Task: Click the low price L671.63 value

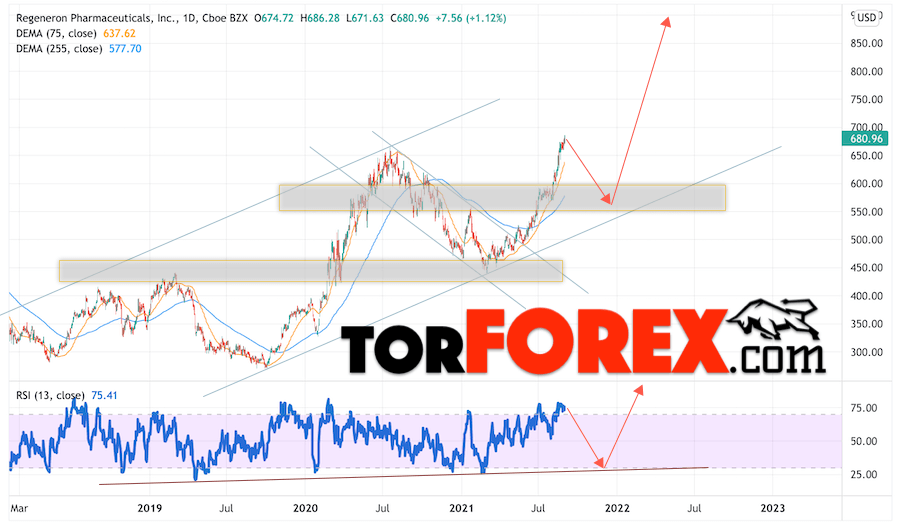Action: click(x=365, y=18)
